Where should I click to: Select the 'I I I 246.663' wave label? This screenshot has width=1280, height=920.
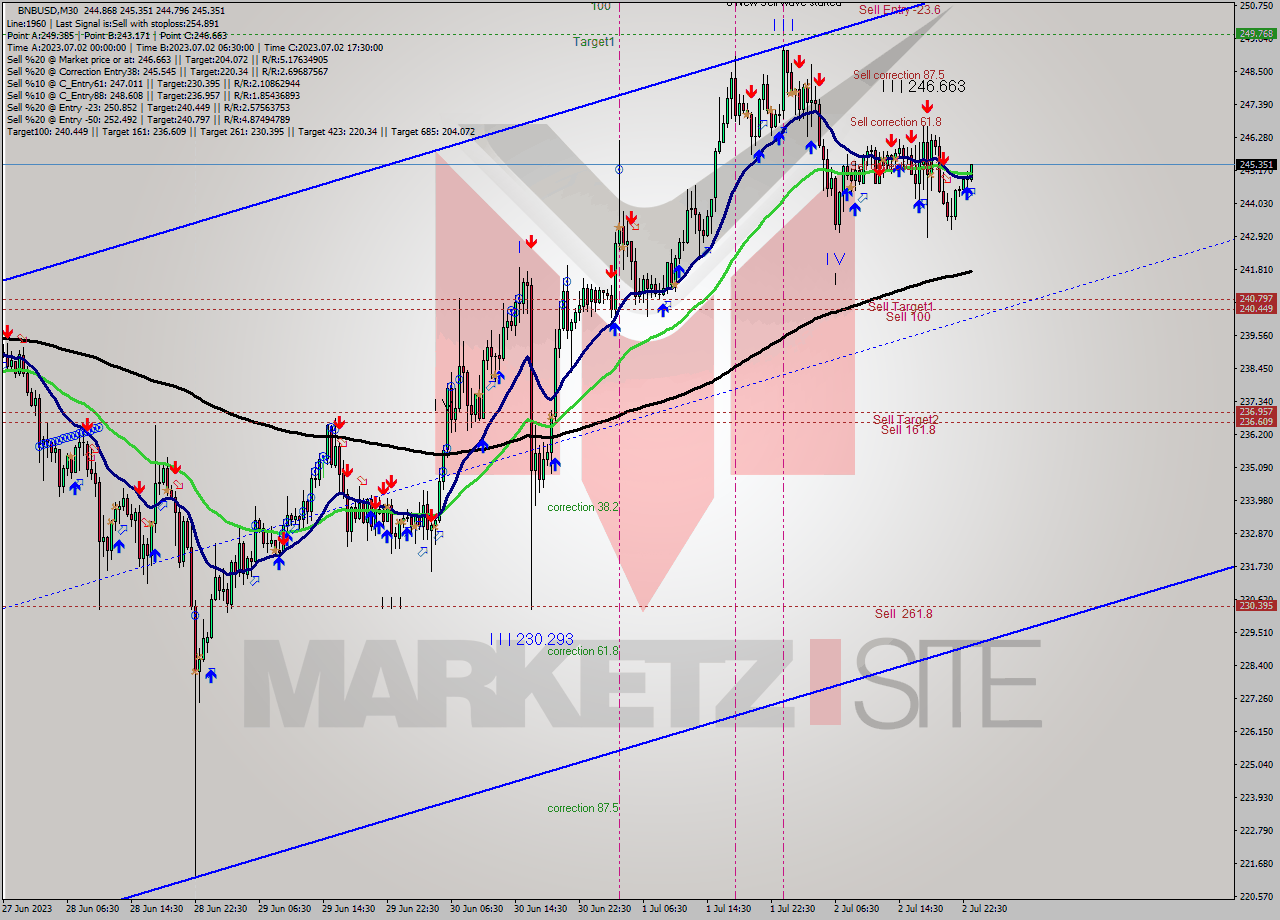coord(923,87)
